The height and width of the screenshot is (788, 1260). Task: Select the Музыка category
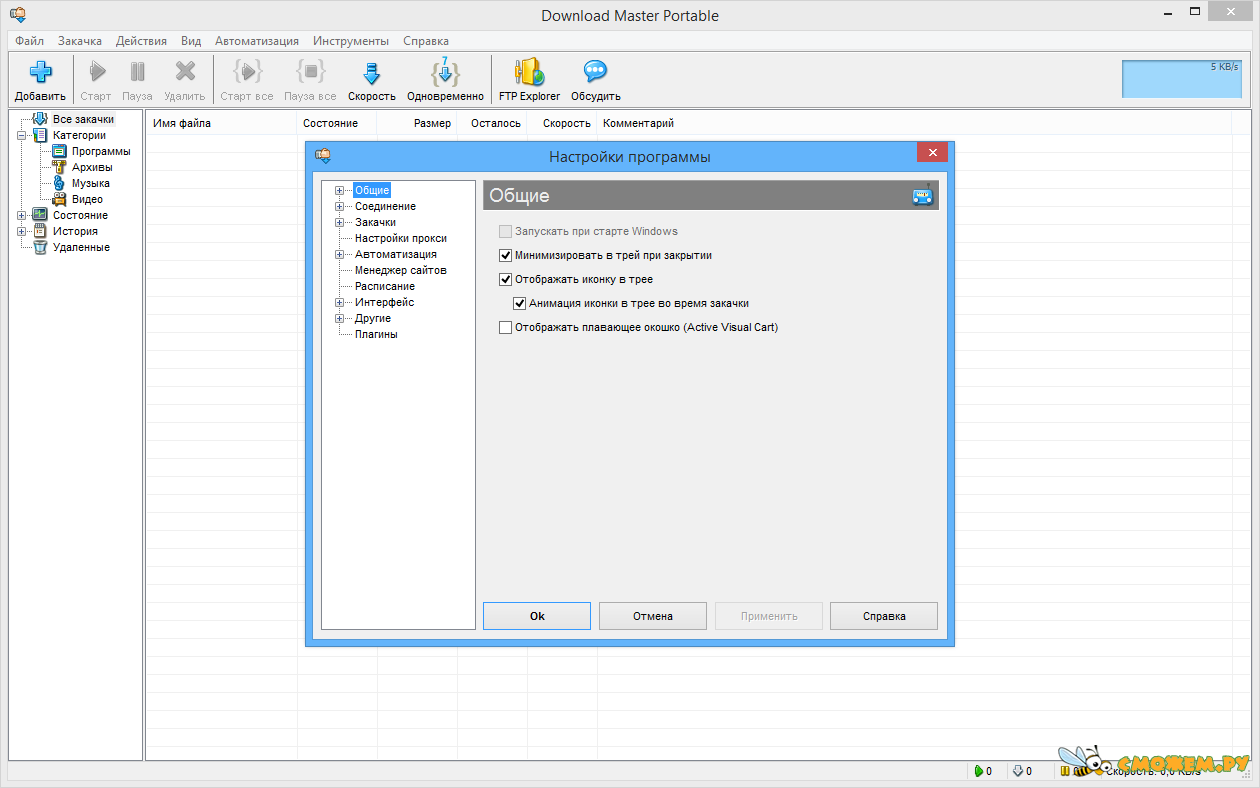90,184
